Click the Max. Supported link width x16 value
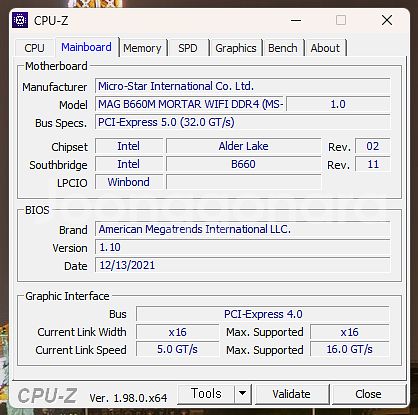This screenshot has width=418, height=415. pyautogui.click(x=350, y=332)
